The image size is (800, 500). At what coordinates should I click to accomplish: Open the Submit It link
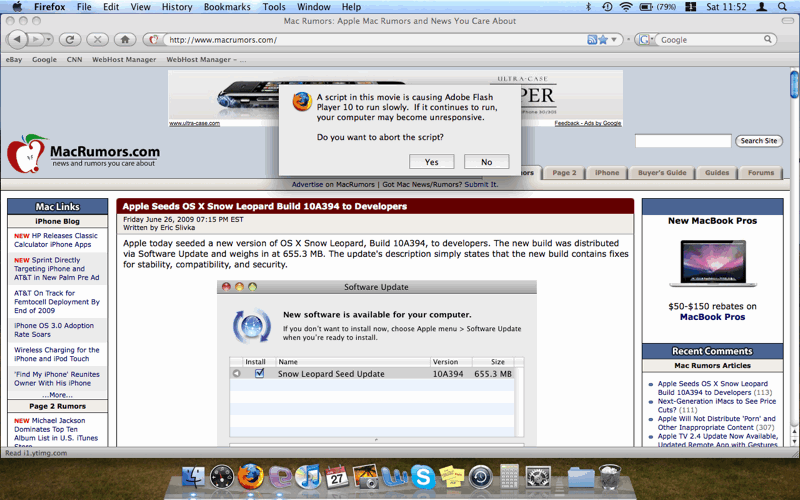pyautogui.click(x=481, y=184)
